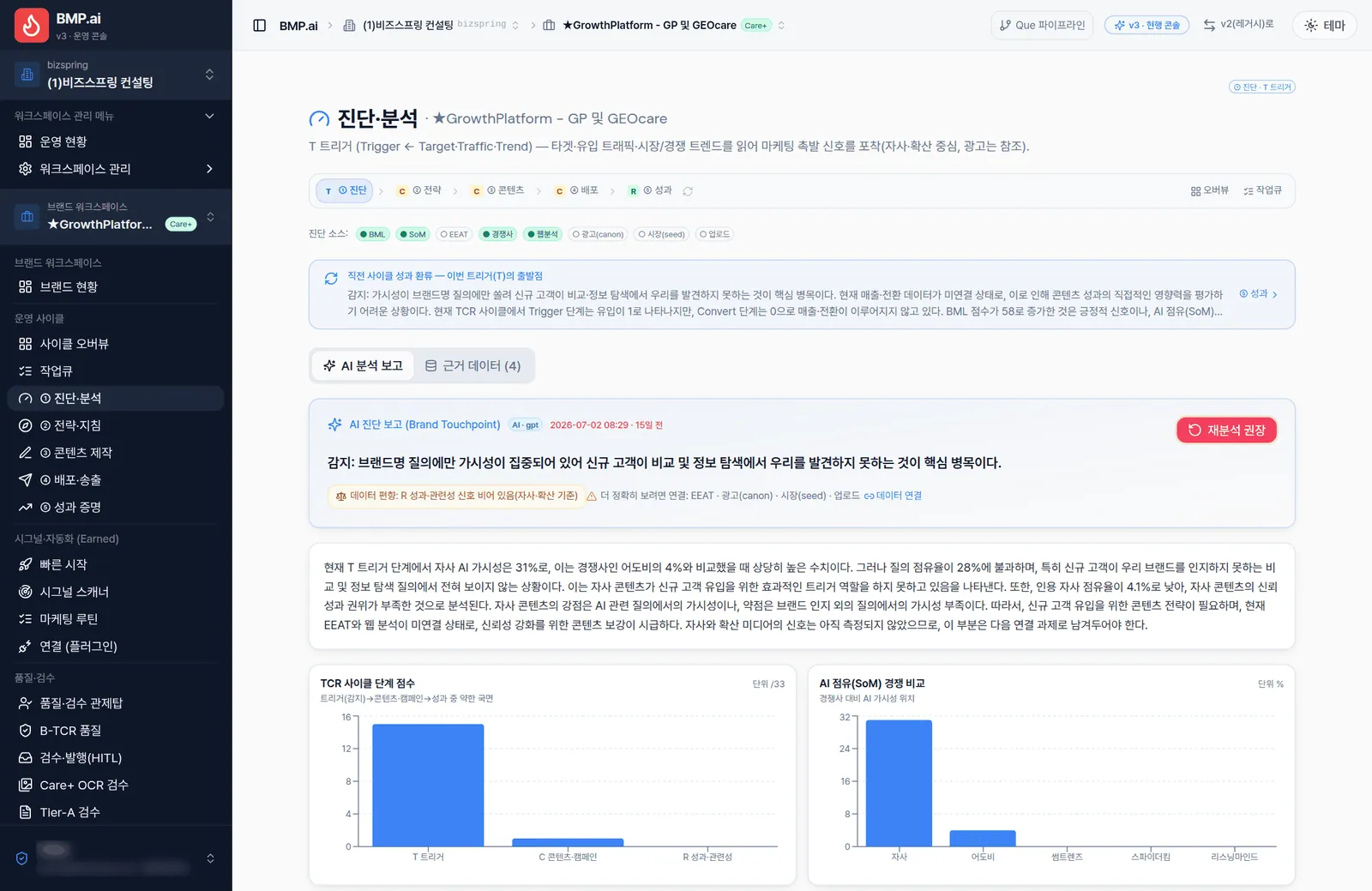1372x891 pixels.
Task: Toggle the BML diagnosis source chip
Action: click(x=373, y=234)
